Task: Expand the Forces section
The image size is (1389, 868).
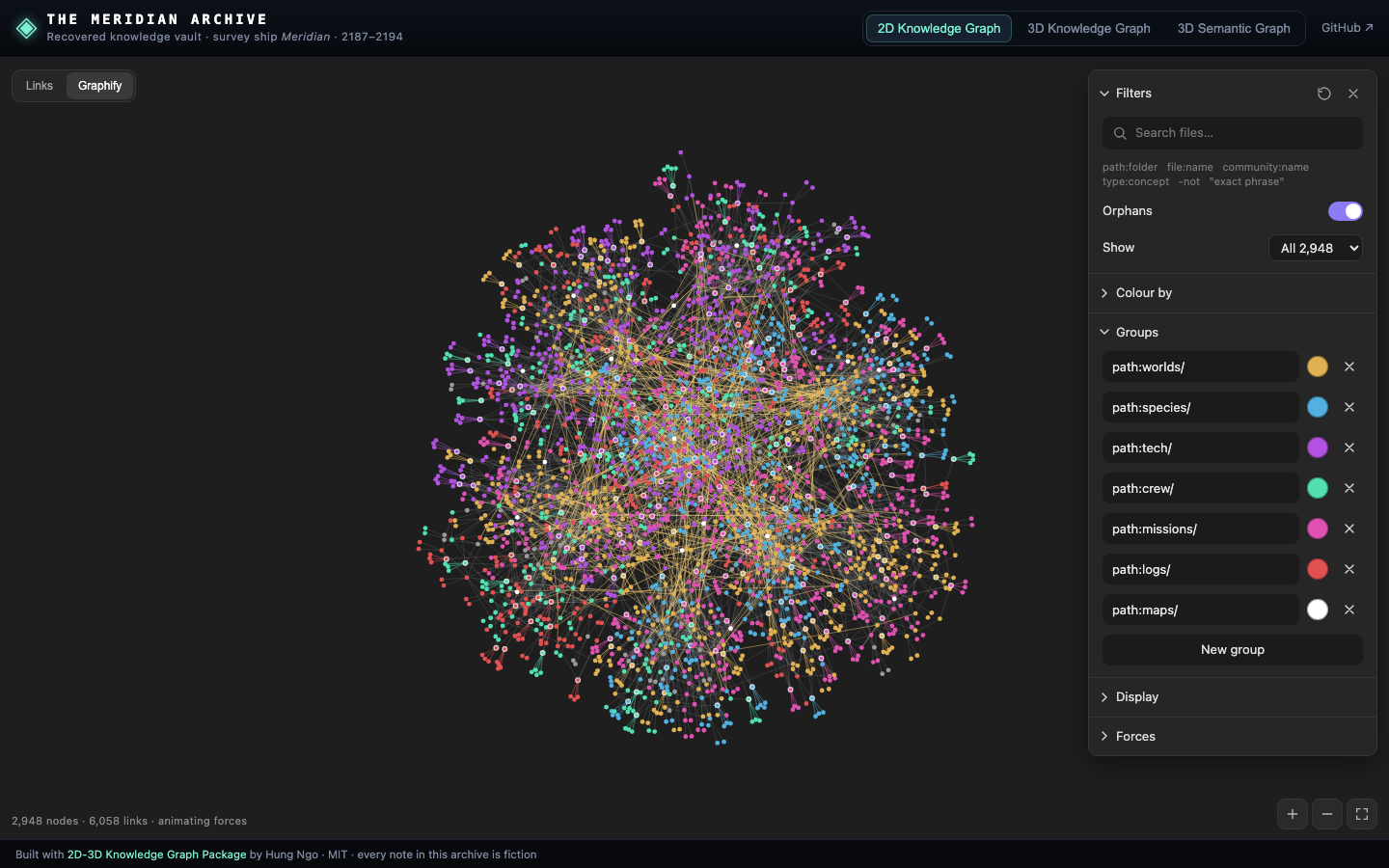Action: (1233, 737)
